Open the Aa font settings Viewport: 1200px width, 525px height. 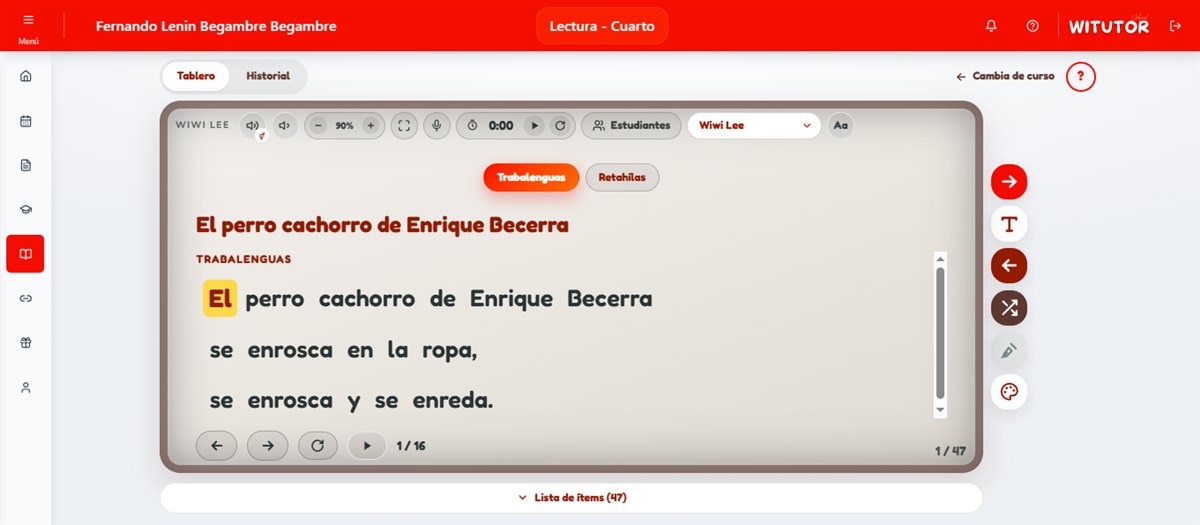[x=841, y=125]
